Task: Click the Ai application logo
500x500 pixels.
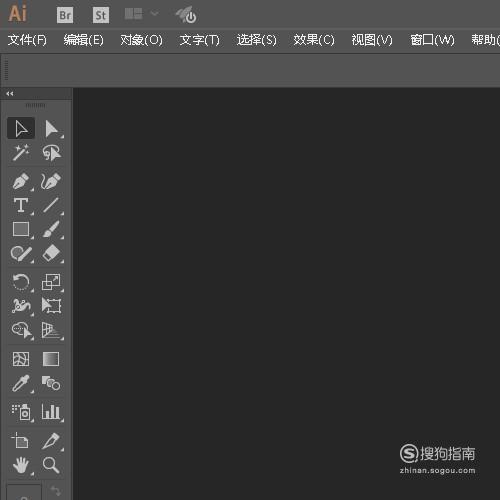Action: point(17,14)
